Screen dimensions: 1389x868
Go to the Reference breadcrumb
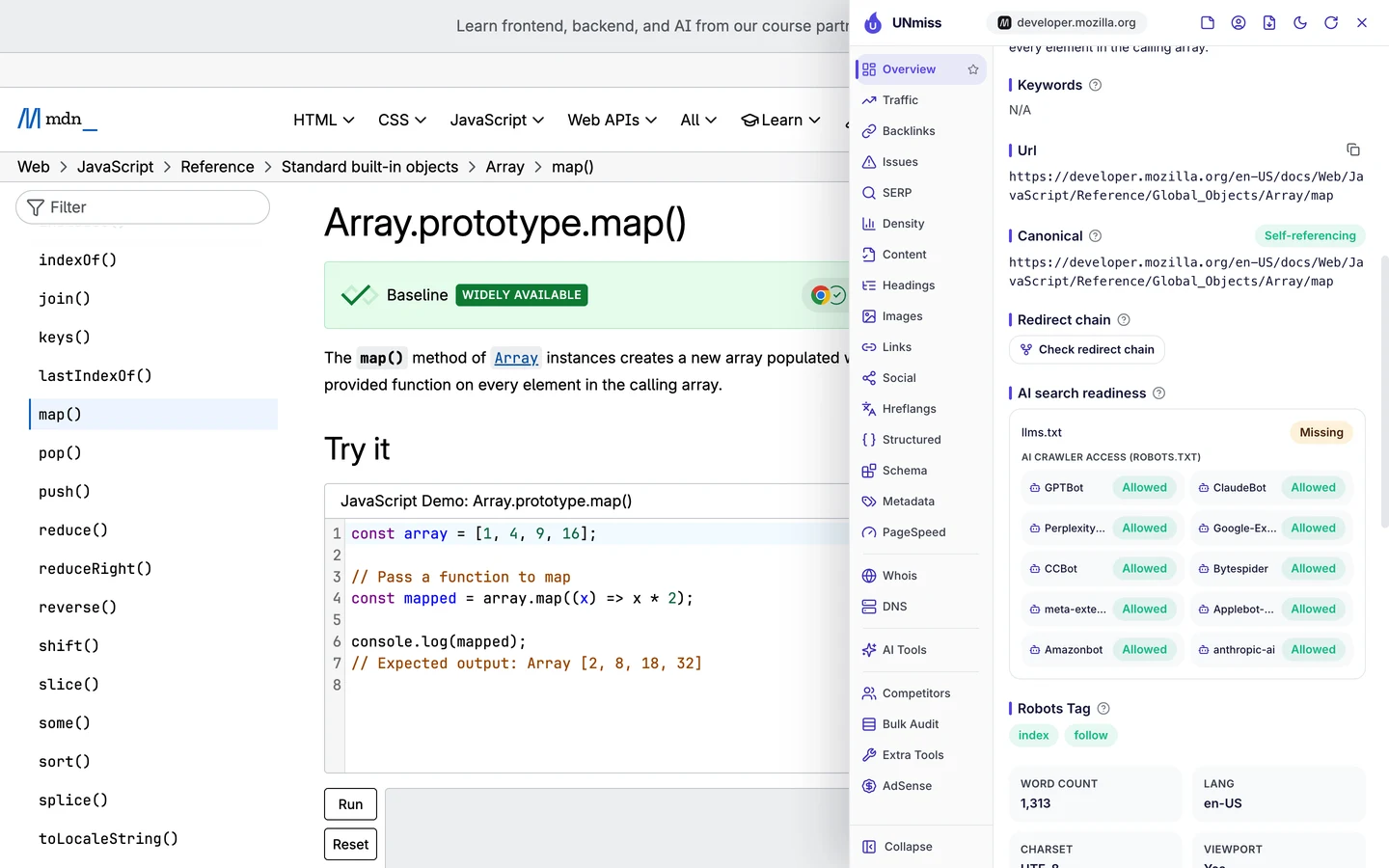217,167
